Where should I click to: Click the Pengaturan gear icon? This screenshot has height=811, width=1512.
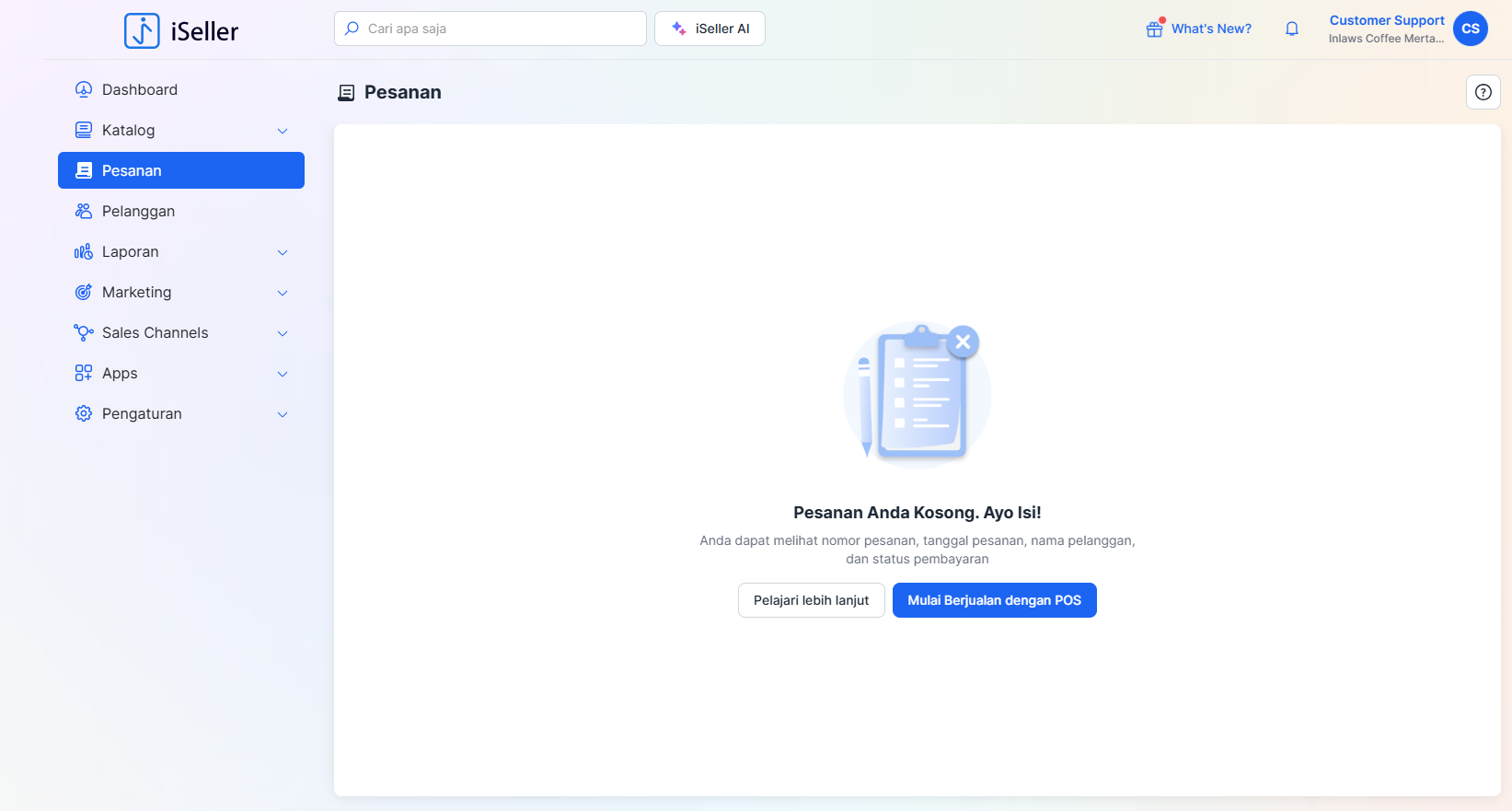[84, 413]
